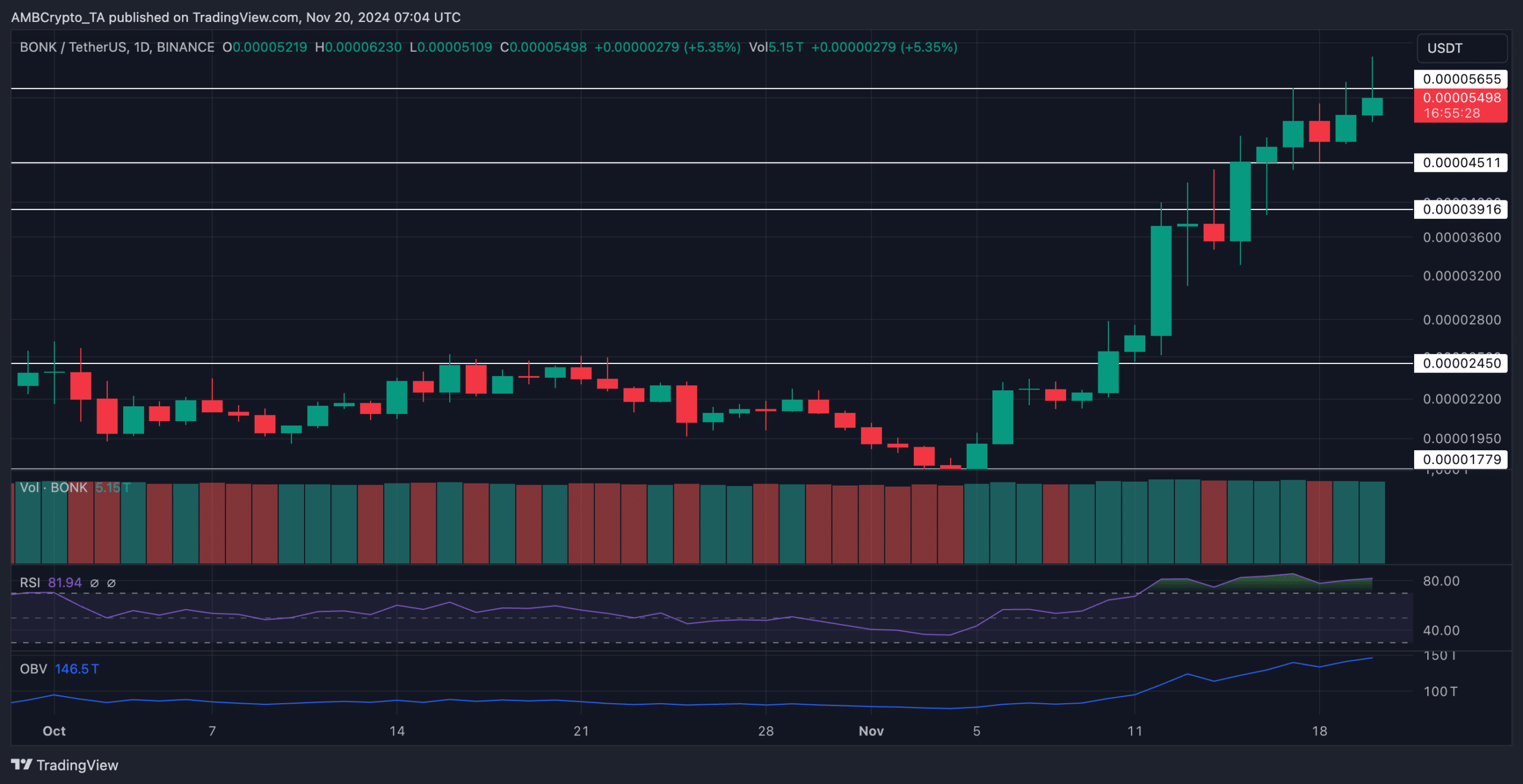Click the BONK / TetherUS symbol title

117,47
